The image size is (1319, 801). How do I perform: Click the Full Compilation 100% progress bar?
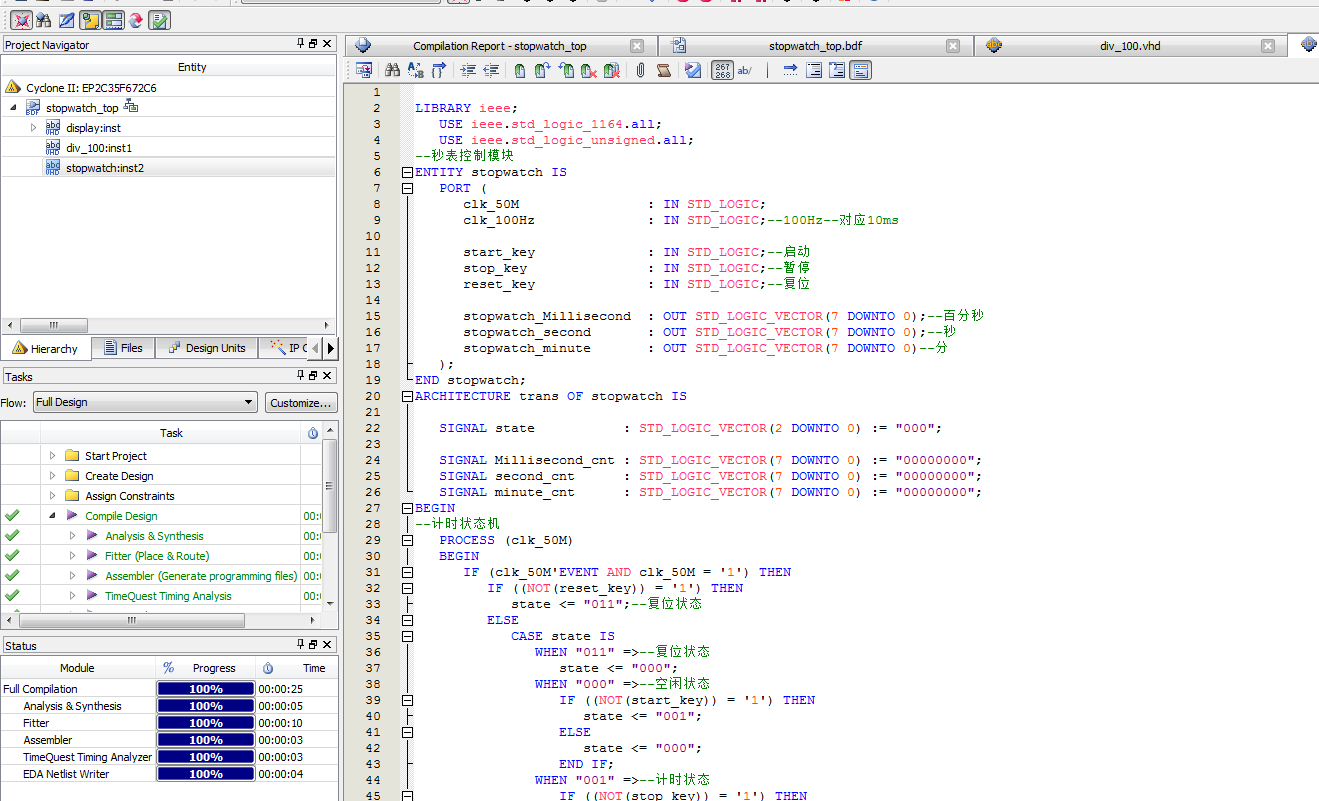tap(206, 689)
